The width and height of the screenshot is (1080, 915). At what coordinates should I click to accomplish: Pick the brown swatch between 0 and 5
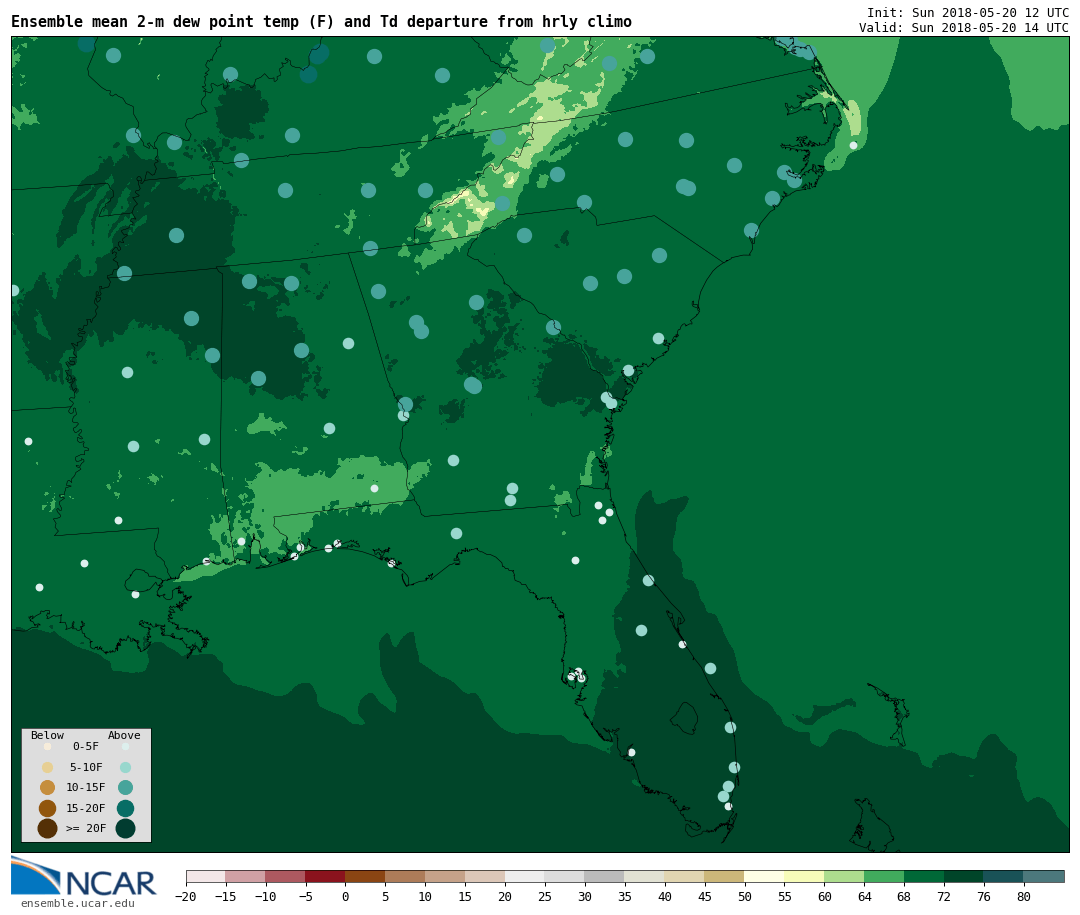tap(365, 876)
